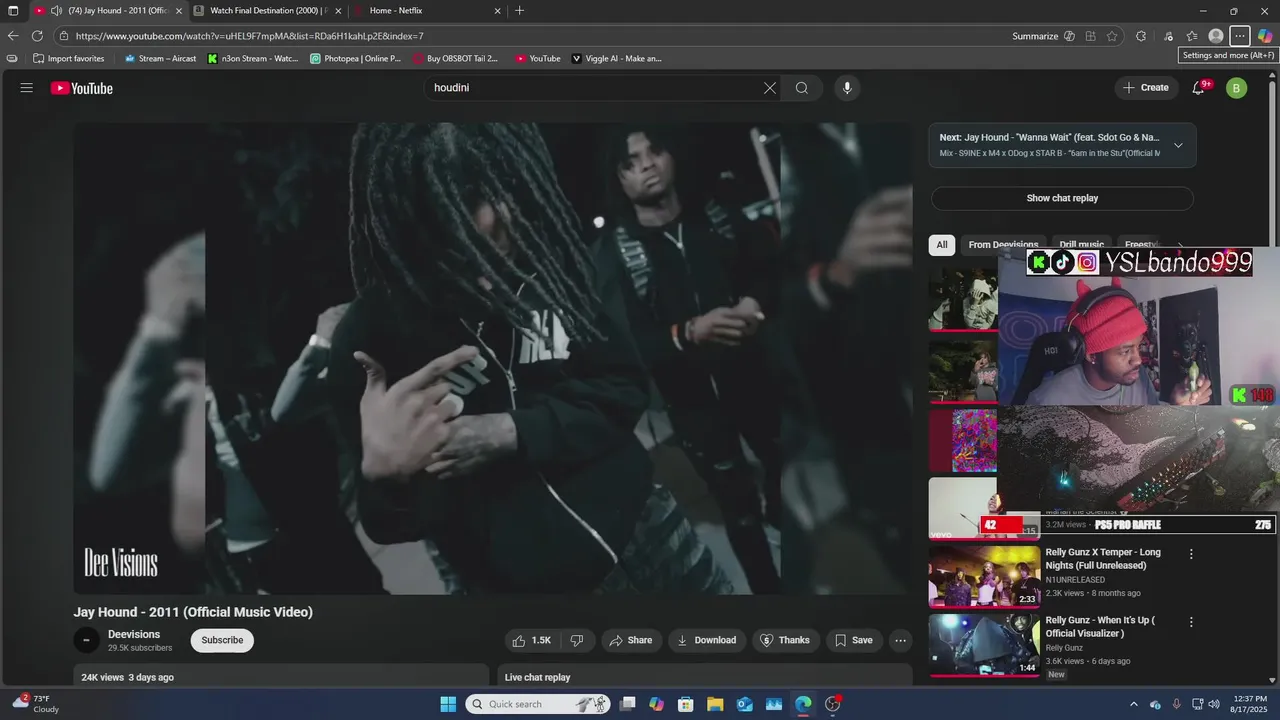Open YouTube bookmark in favorites bar
Image resolution: width=1280 pixels, height=720 pixels.
[x=538, y=59]
